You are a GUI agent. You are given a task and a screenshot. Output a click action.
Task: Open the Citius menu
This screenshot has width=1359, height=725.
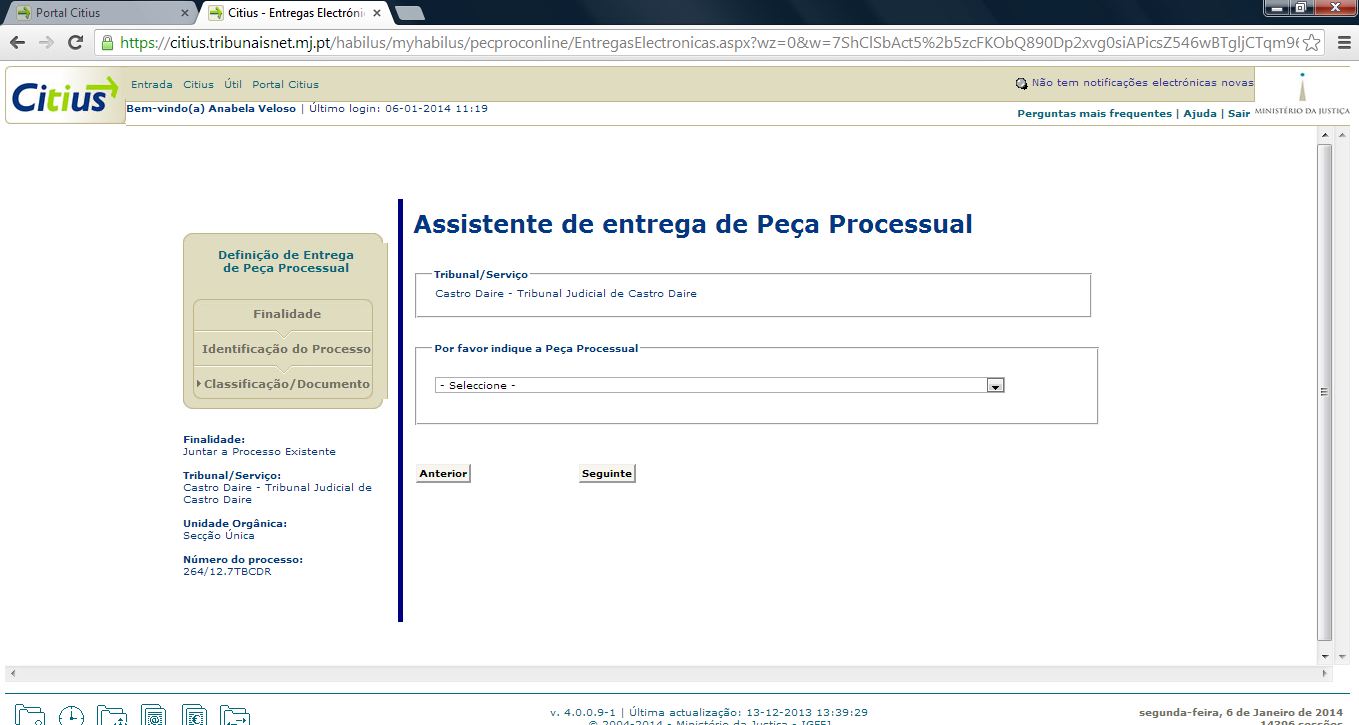pos(198,85)
